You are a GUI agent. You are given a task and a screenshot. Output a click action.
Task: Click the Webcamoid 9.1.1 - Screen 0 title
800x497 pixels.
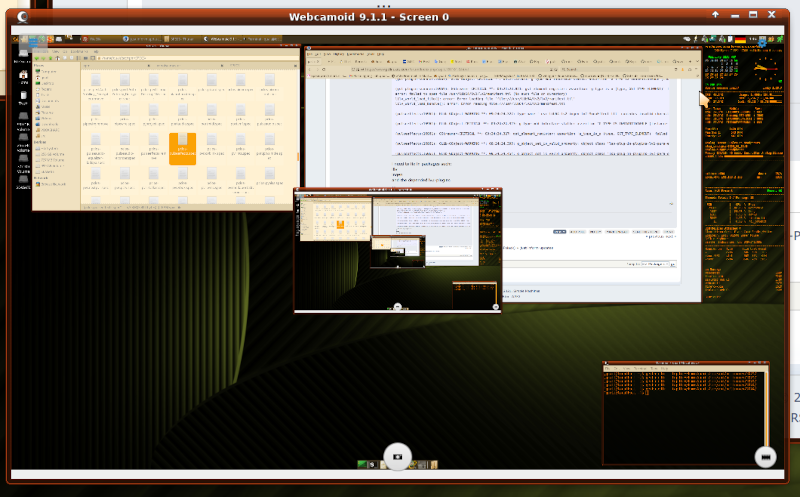tap(369, 16)
